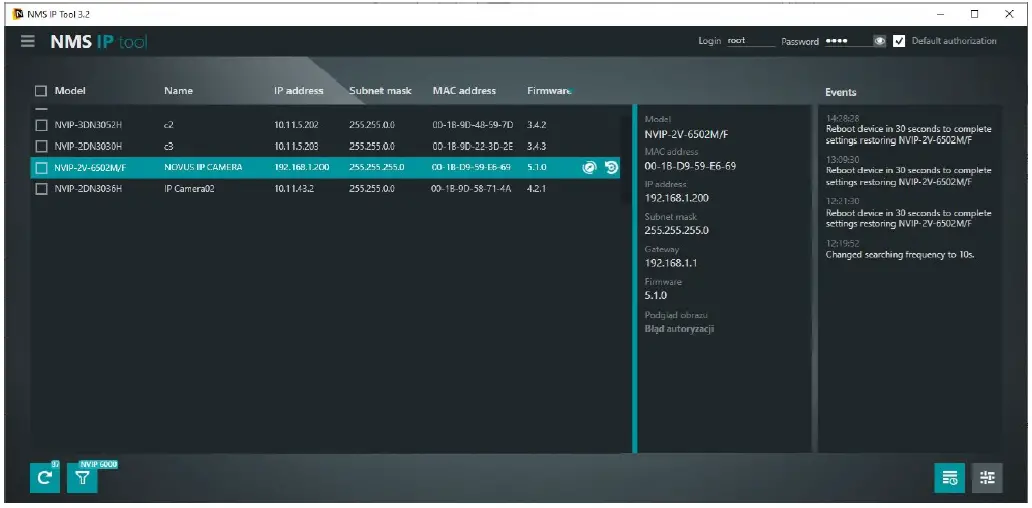Click firmware version 3.4.2
1032x508 pixels.
tap(536, 125)
